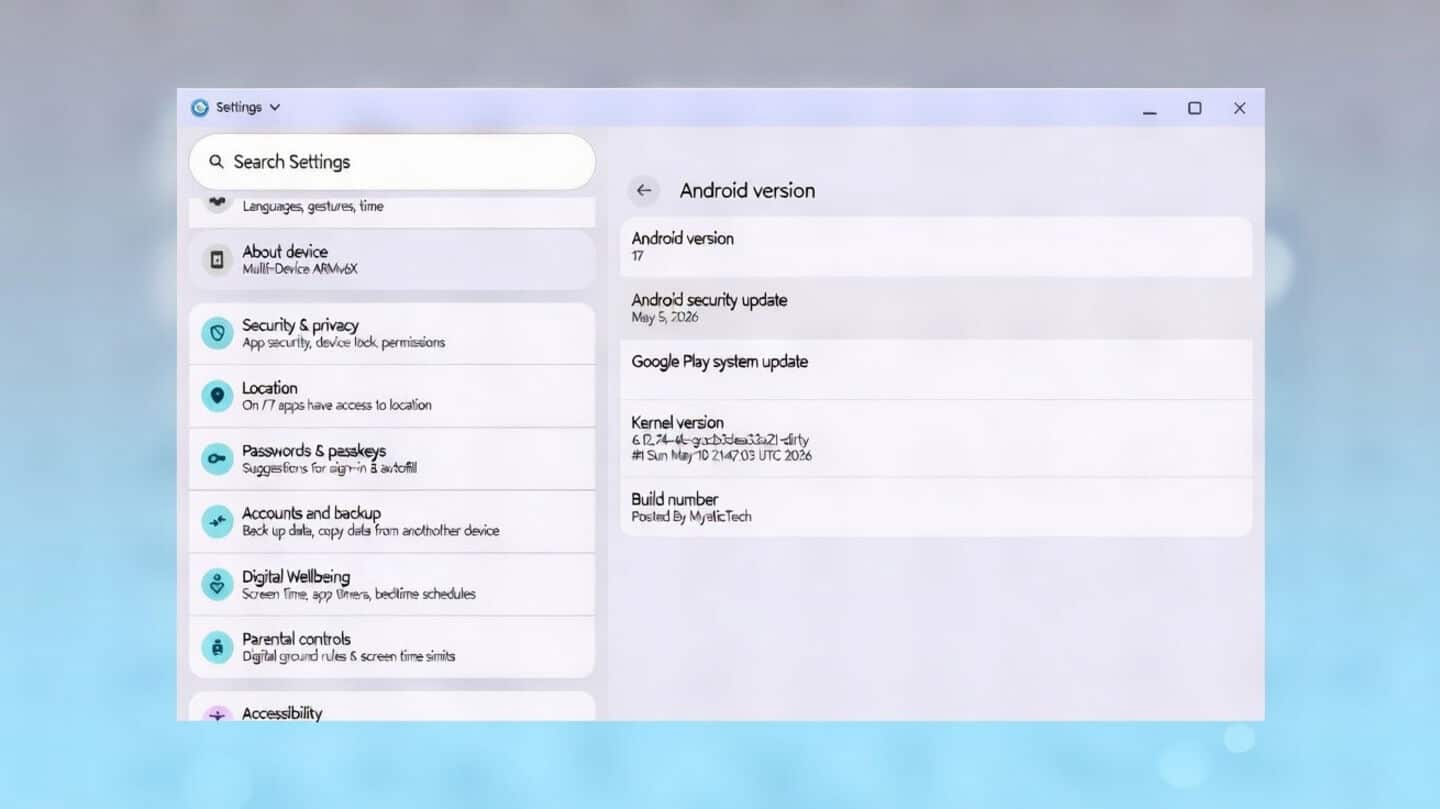1440x809 pixels.
Task: Open Accessibility settings
Action: pyautogui.click(x=392, y=707)
